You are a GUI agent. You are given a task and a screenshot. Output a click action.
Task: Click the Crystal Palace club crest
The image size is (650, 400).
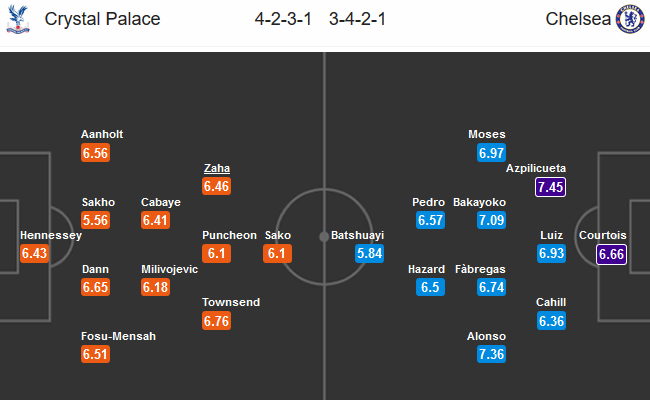point(18,19)
